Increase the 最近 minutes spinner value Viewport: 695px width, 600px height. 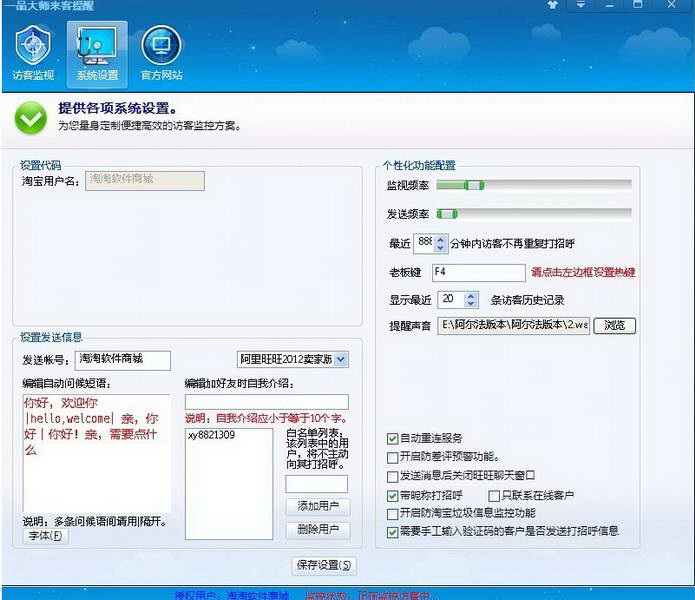440,240
